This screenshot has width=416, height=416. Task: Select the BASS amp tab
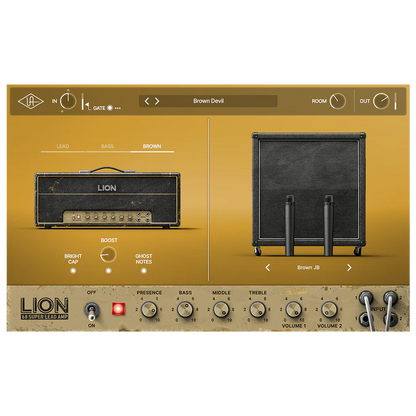(x=107, y=146)
